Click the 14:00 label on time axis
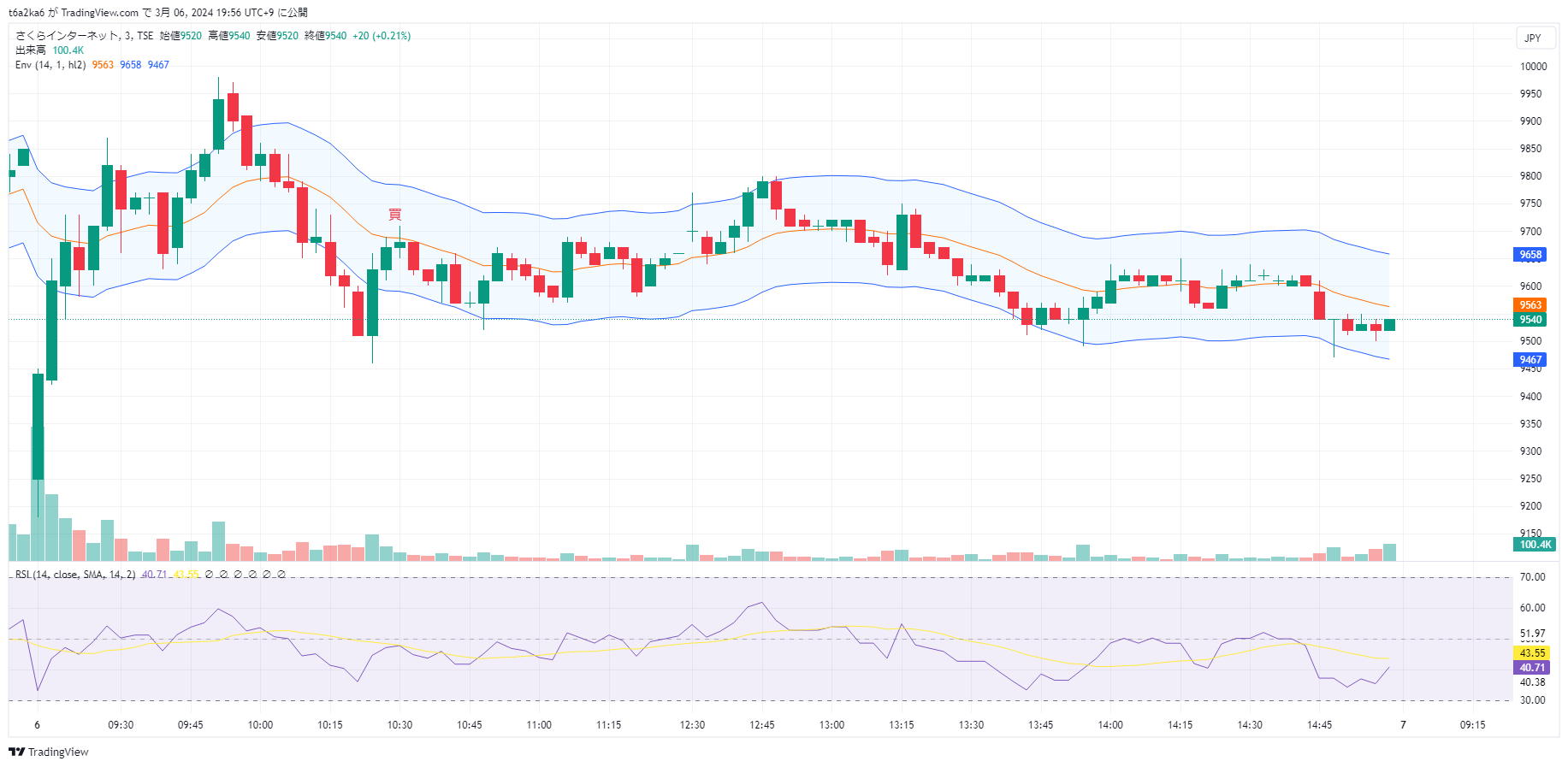1568x767 pixels. [x=1110, y=725]
